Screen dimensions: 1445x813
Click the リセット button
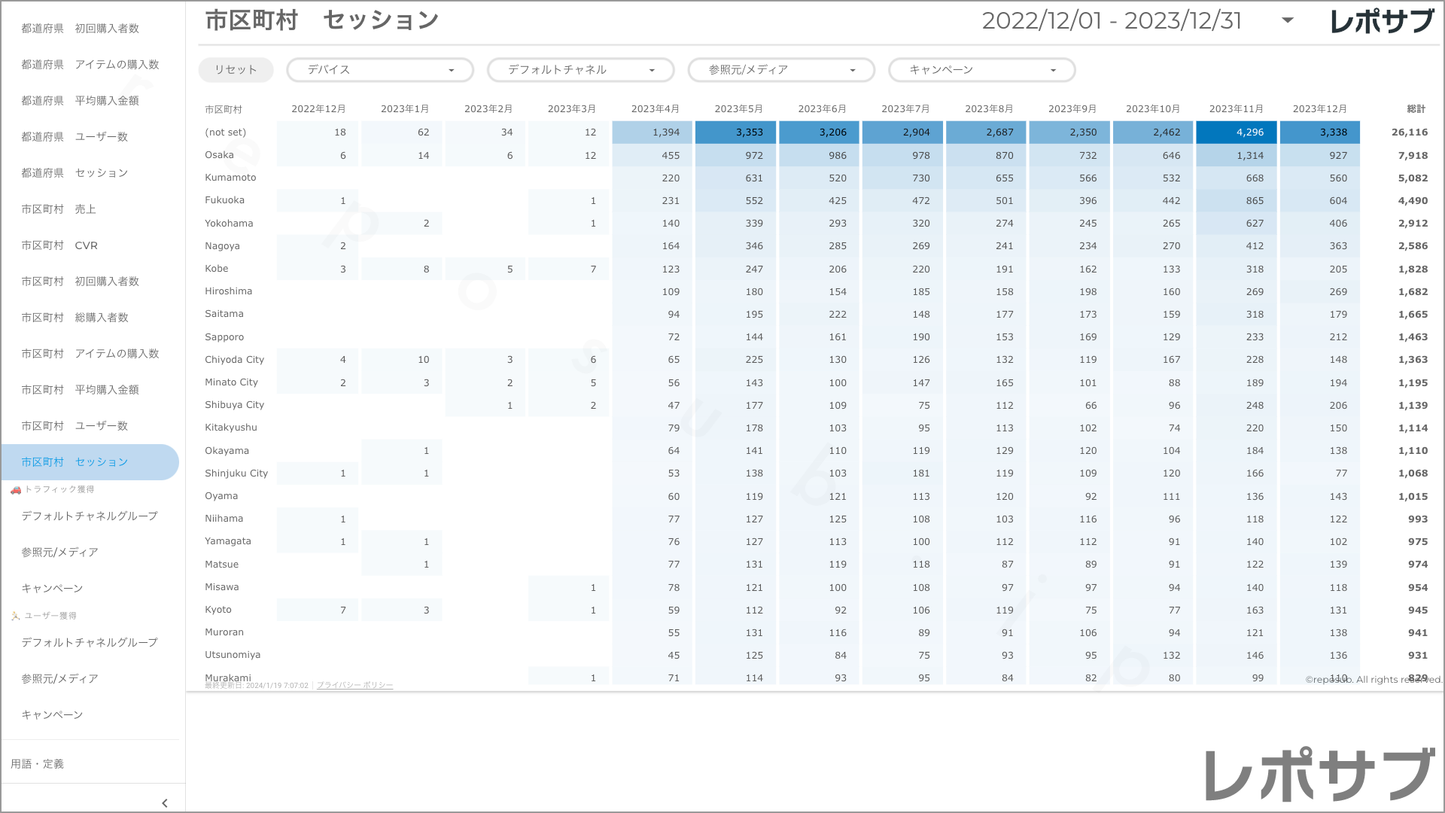[x=236, y=70]
